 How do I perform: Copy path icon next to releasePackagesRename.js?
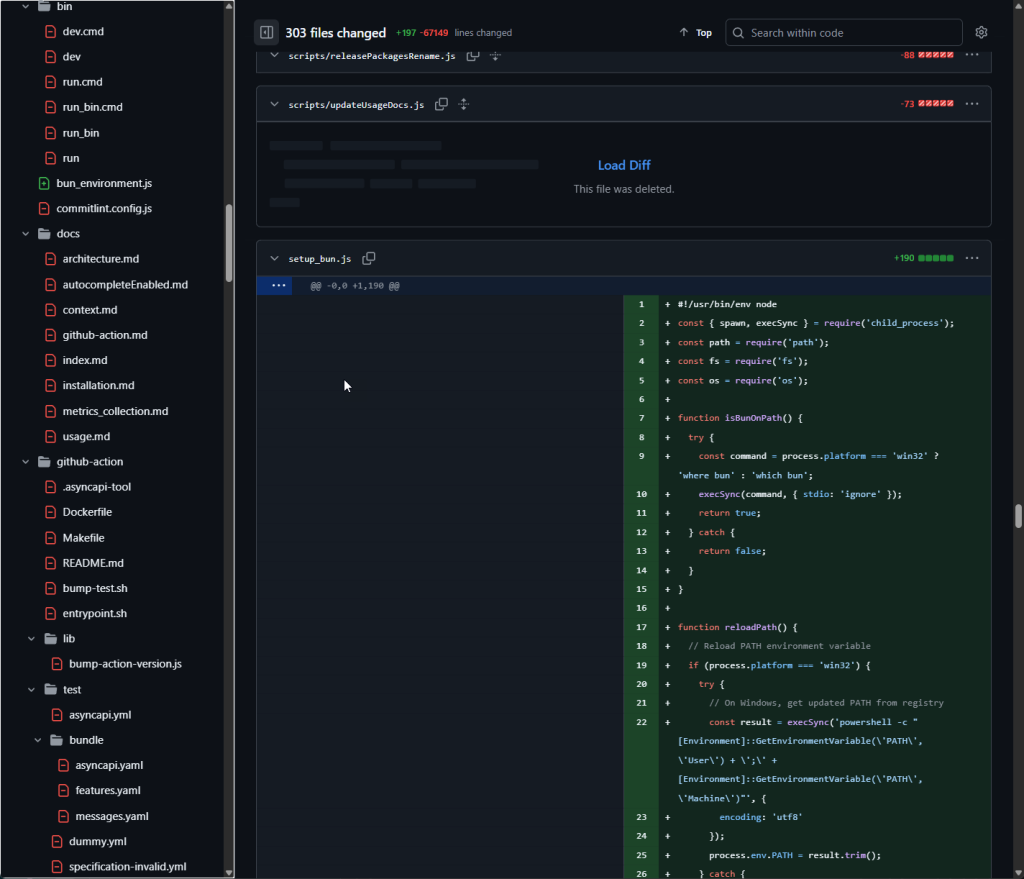pyautogui.click(x=471, y=56)
